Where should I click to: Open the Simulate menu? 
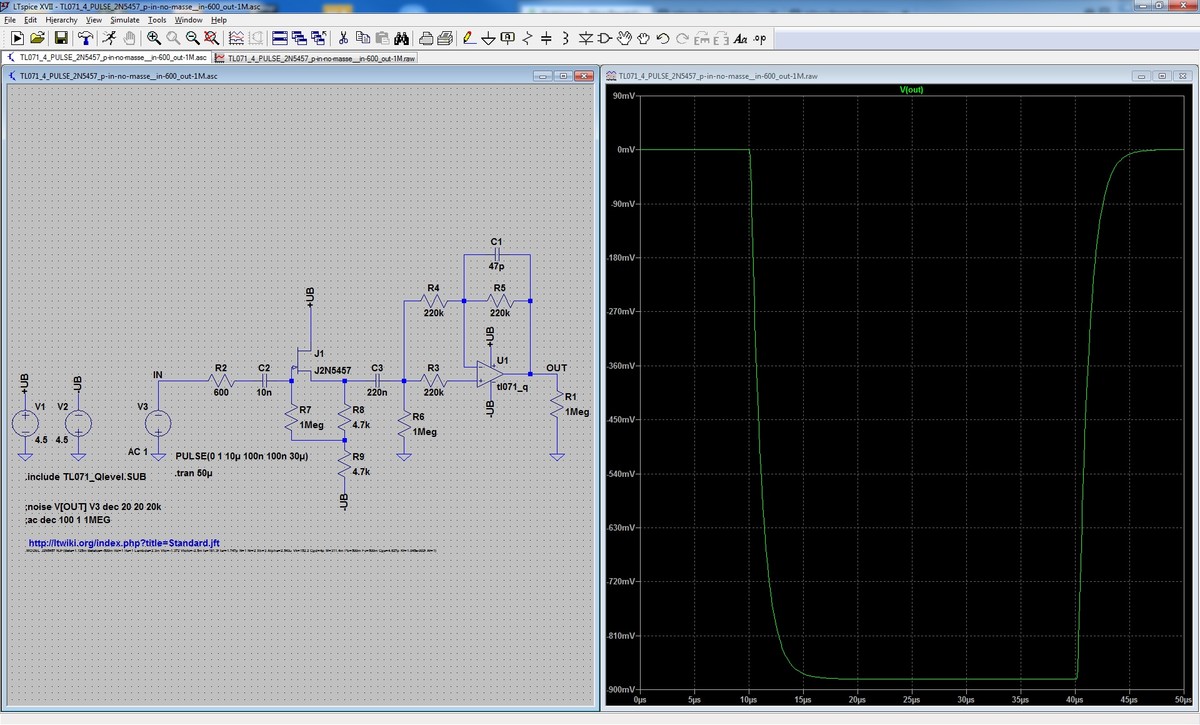[x=125, y=19]
